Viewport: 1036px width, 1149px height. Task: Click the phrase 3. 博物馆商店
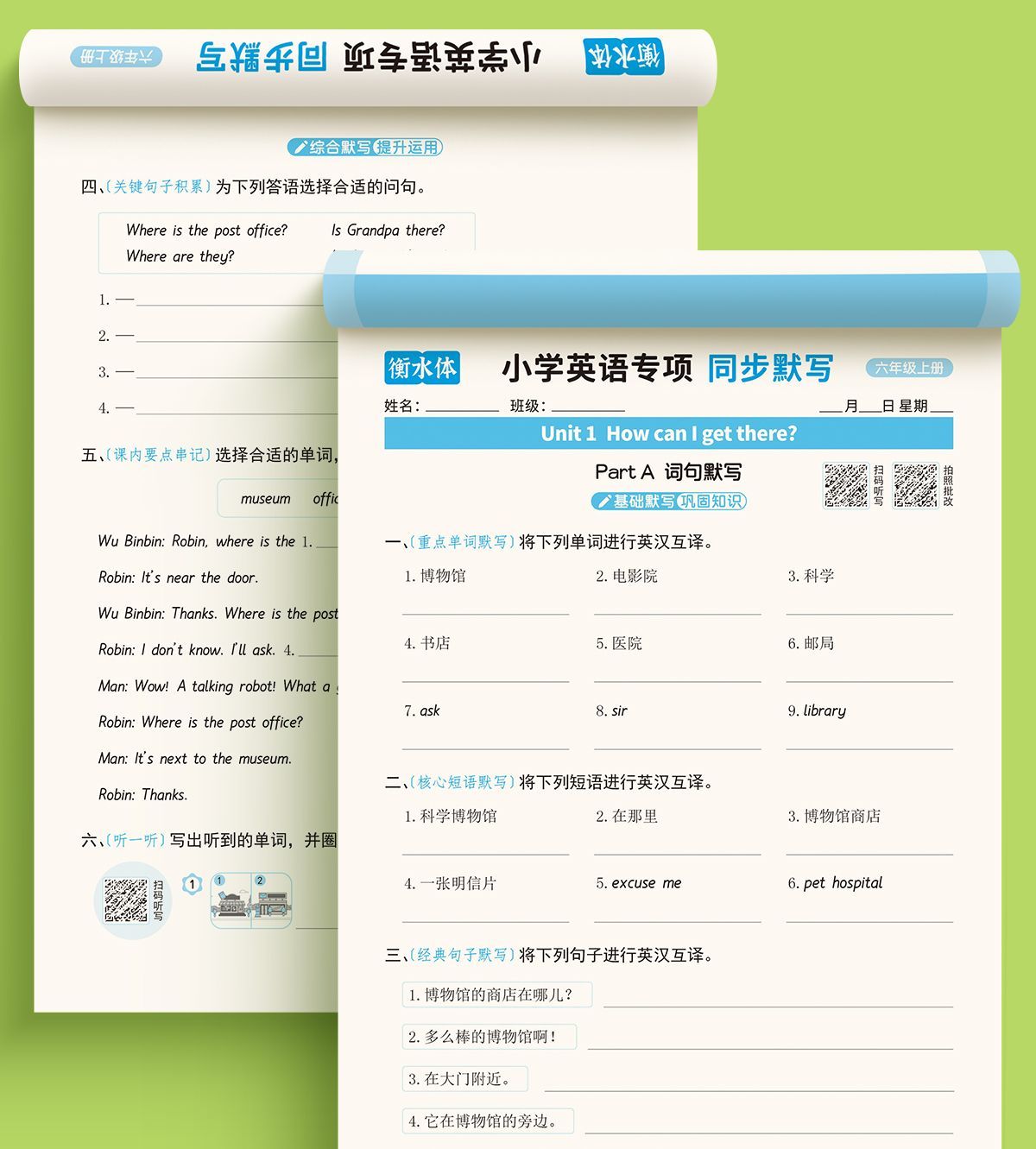(x=834, y=816)
